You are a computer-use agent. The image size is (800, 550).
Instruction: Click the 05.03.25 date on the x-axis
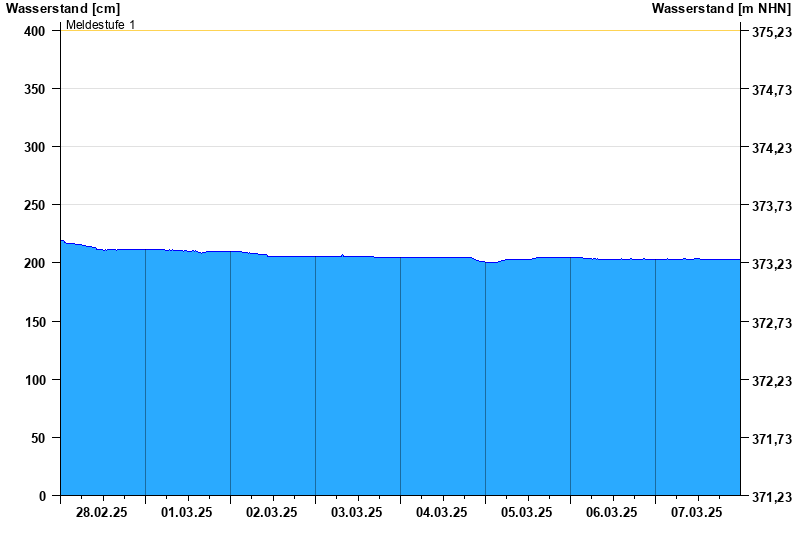coord(527,512)
